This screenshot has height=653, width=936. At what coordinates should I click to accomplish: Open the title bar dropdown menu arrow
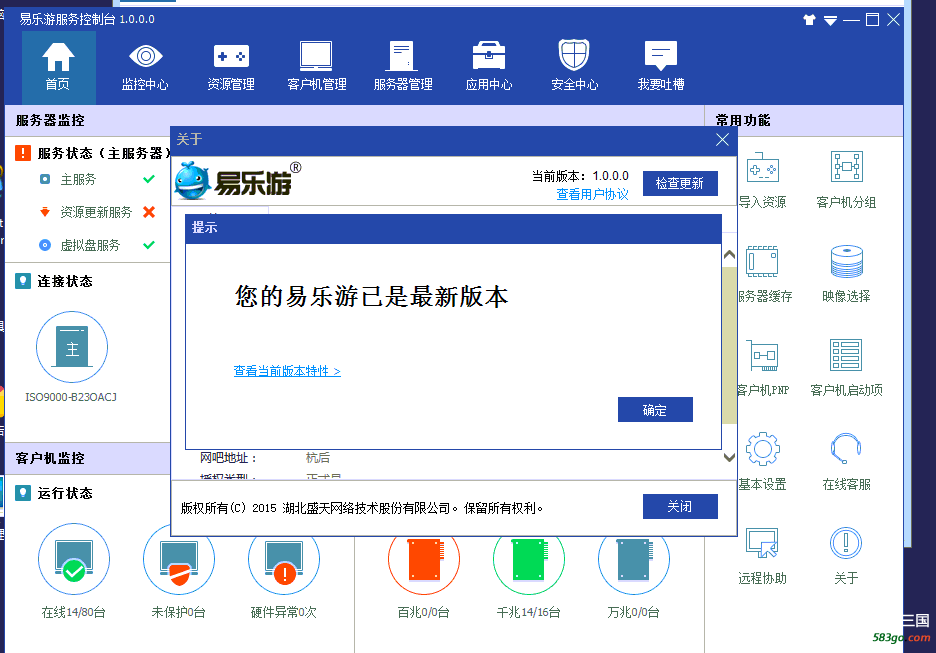coord(830,21)
